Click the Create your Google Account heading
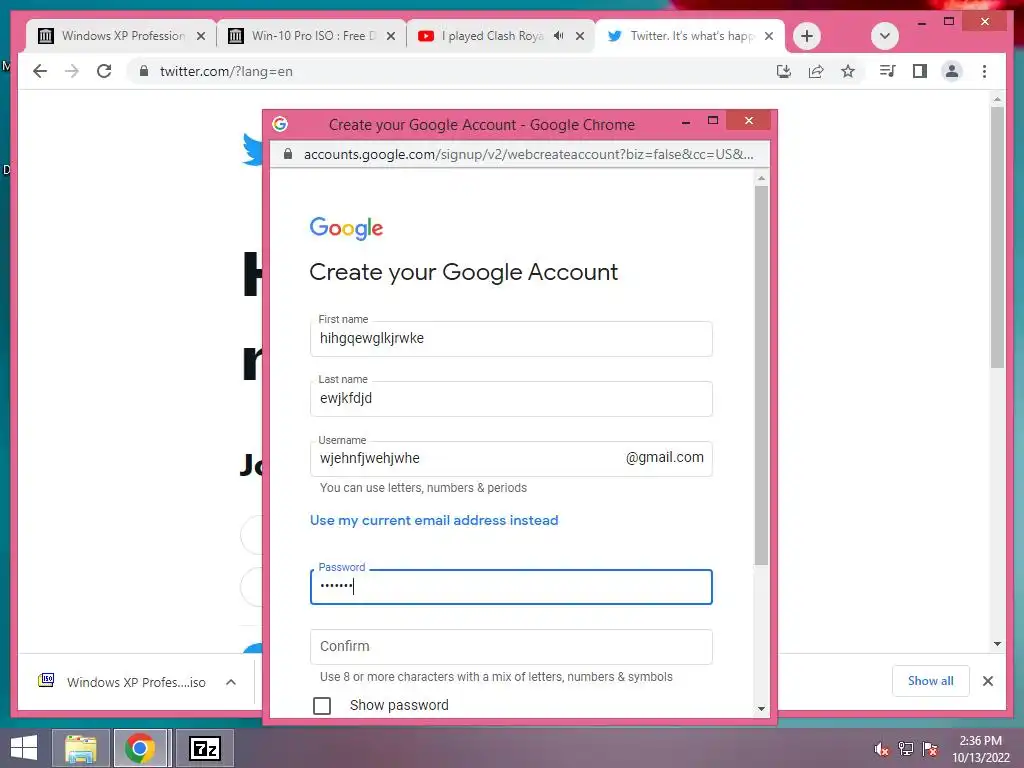The width and height of the screenshot is (1024, 768). pos(464,272)
